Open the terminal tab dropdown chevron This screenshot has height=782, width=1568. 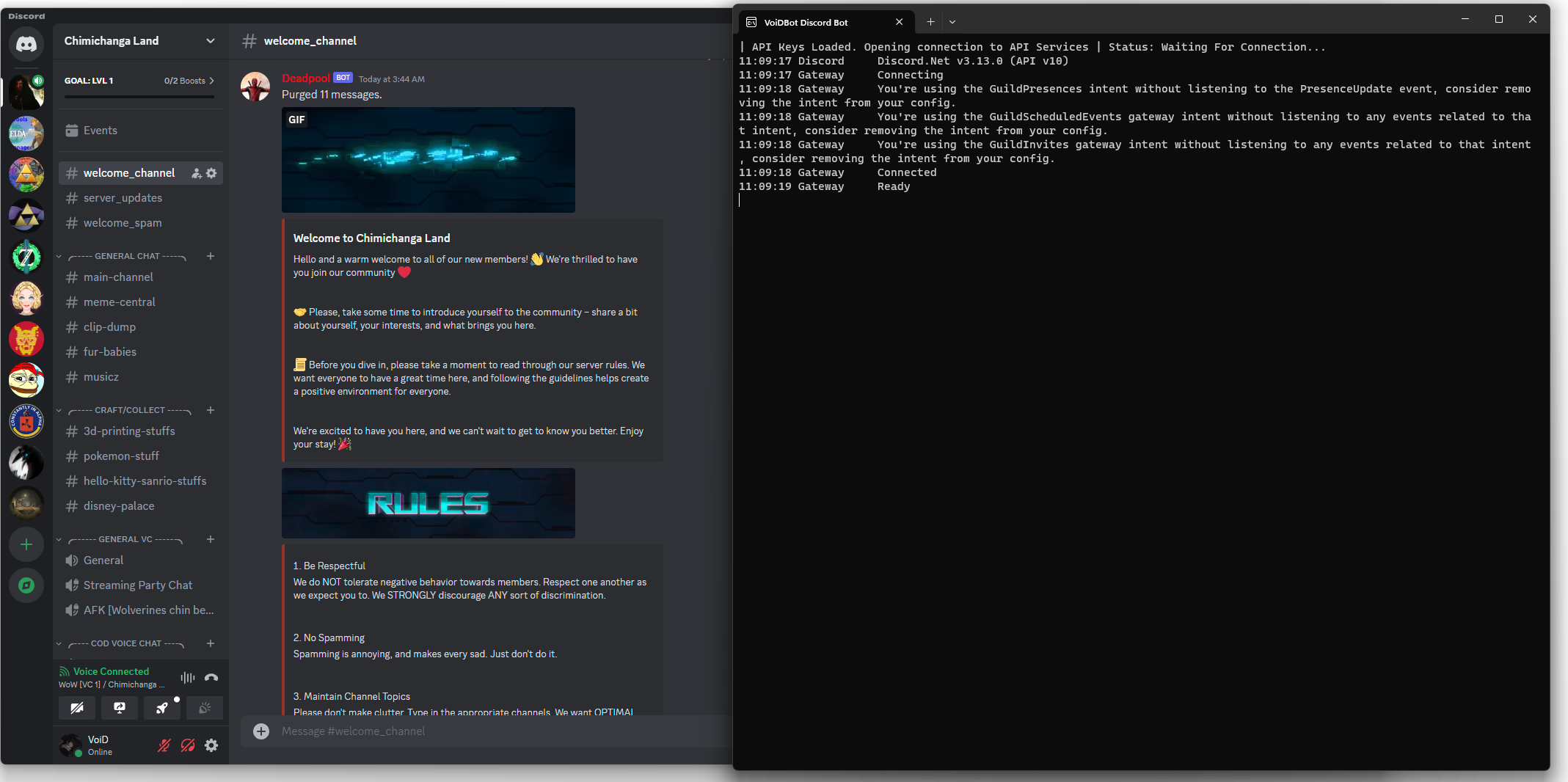point(952,22)
